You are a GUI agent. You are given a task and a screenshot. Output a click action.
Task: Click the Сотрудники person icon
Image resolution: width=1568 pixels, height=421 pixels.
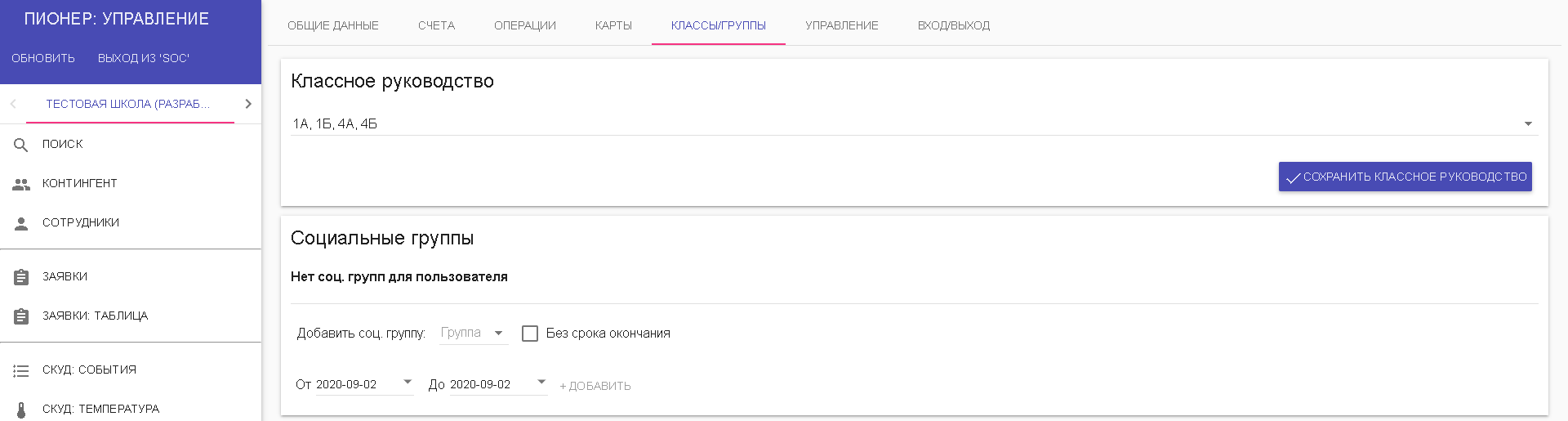coord(21,223)
